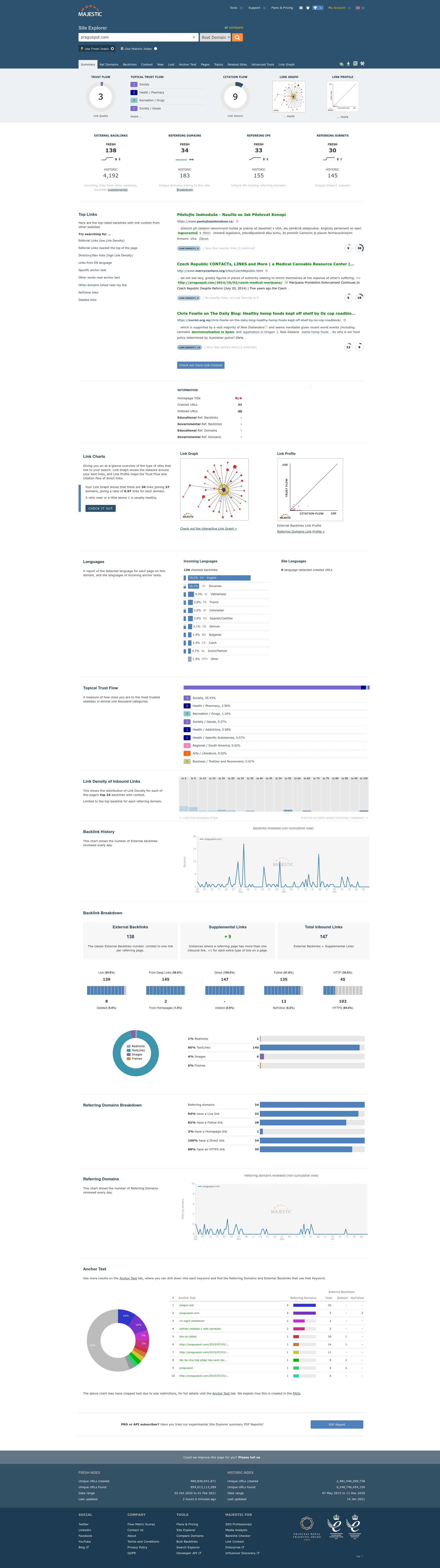Click the report table icon beside tabs
This screenshot has height=1568, width=440.
click(355, 63)
